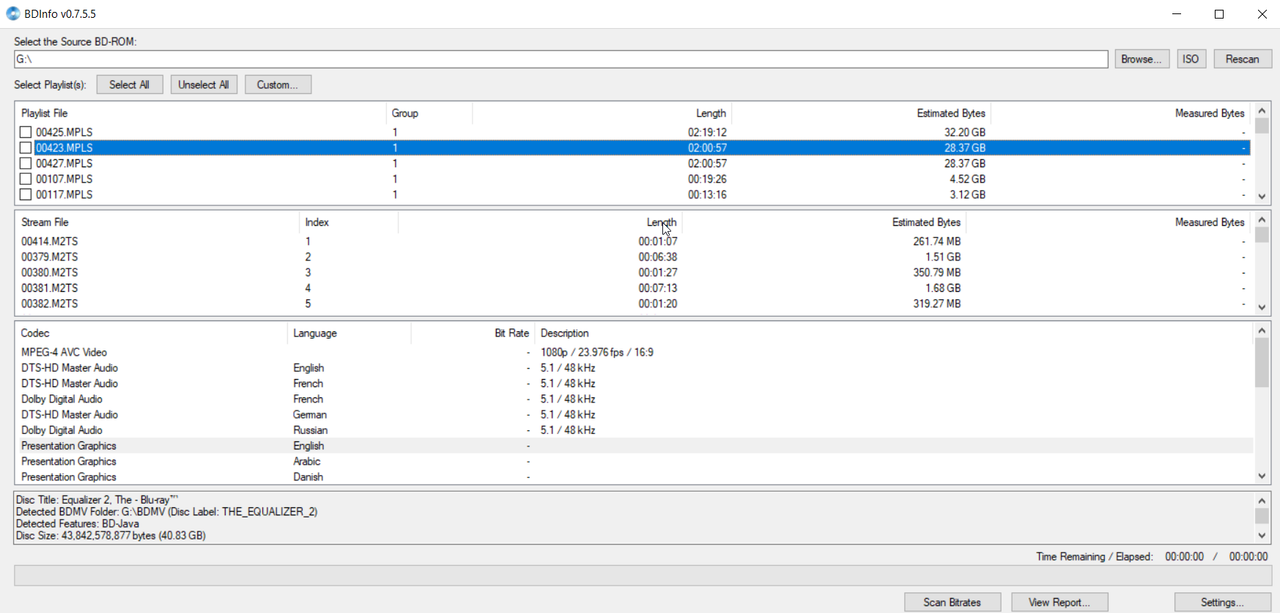Select stream file 00381.M2TS
Viewport: 1280px width, 613px height.
634,288
